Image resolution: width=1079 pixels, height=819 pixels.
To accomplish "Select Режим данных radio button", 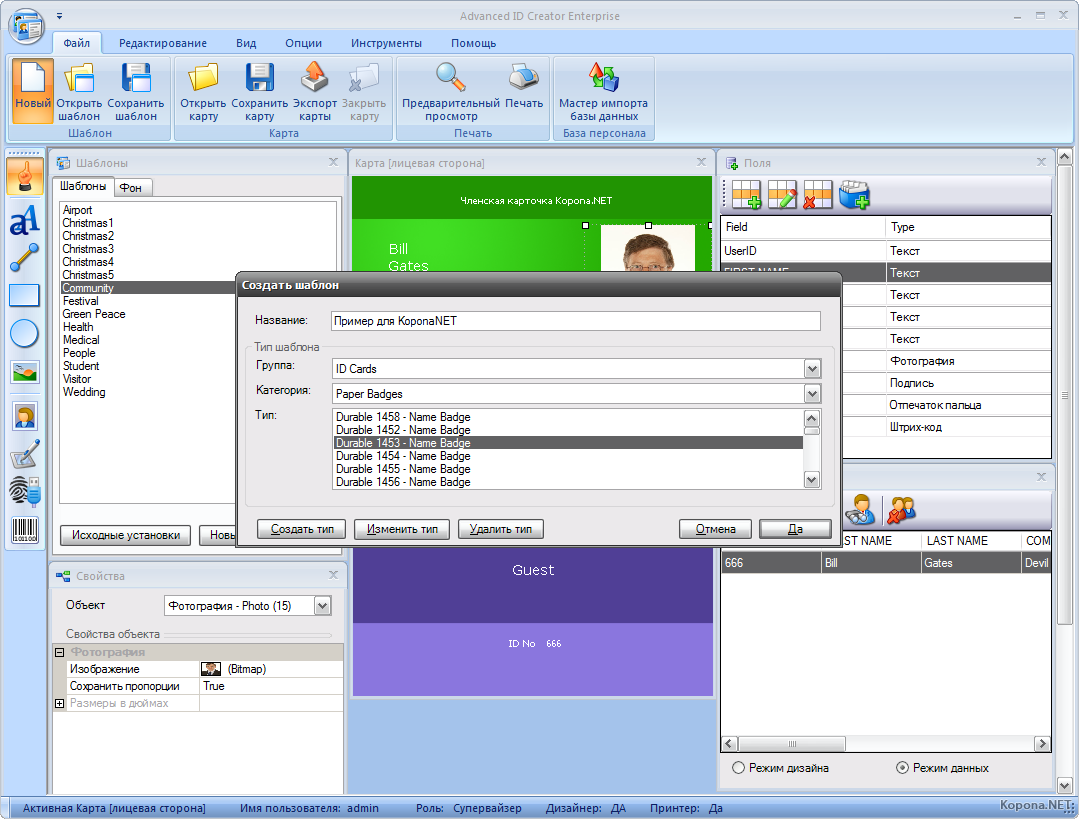I will click(x=902, y=768).
